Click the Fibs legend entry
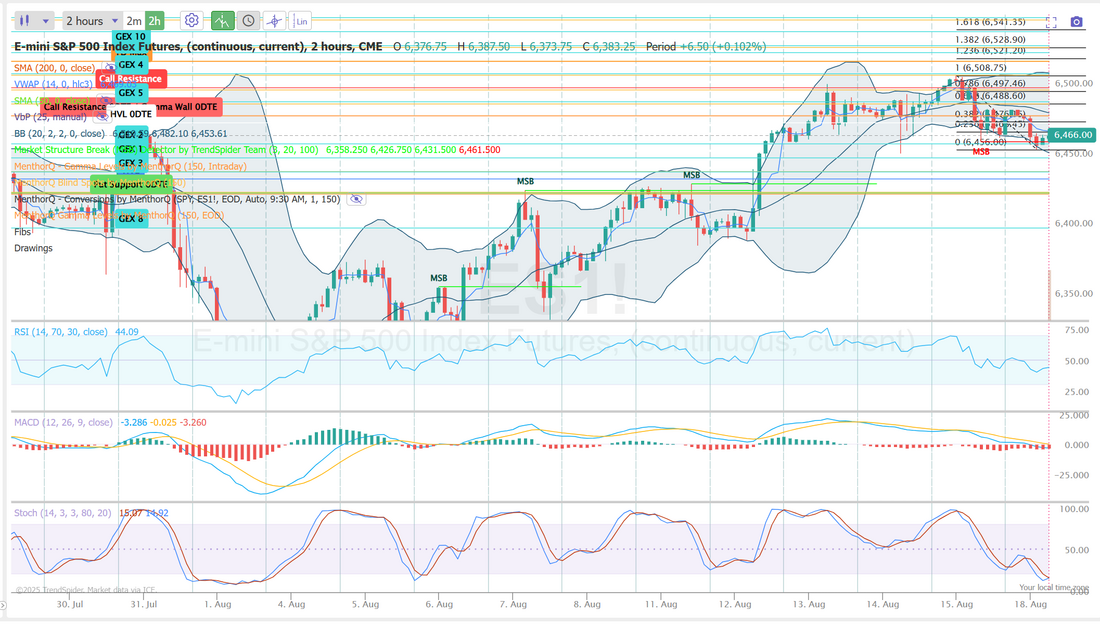This screenshot has height=625, width=1100. click(x=22, y=231)
